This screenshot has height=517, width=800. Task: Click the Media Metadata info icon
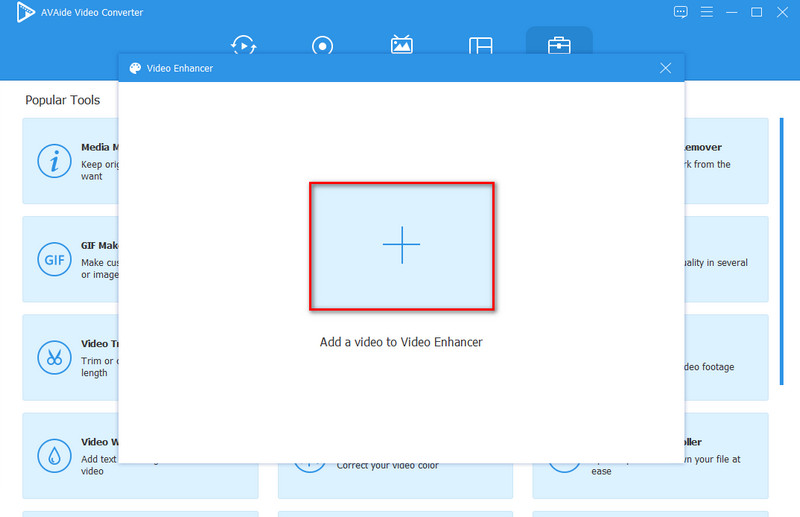tap(52, 160)
